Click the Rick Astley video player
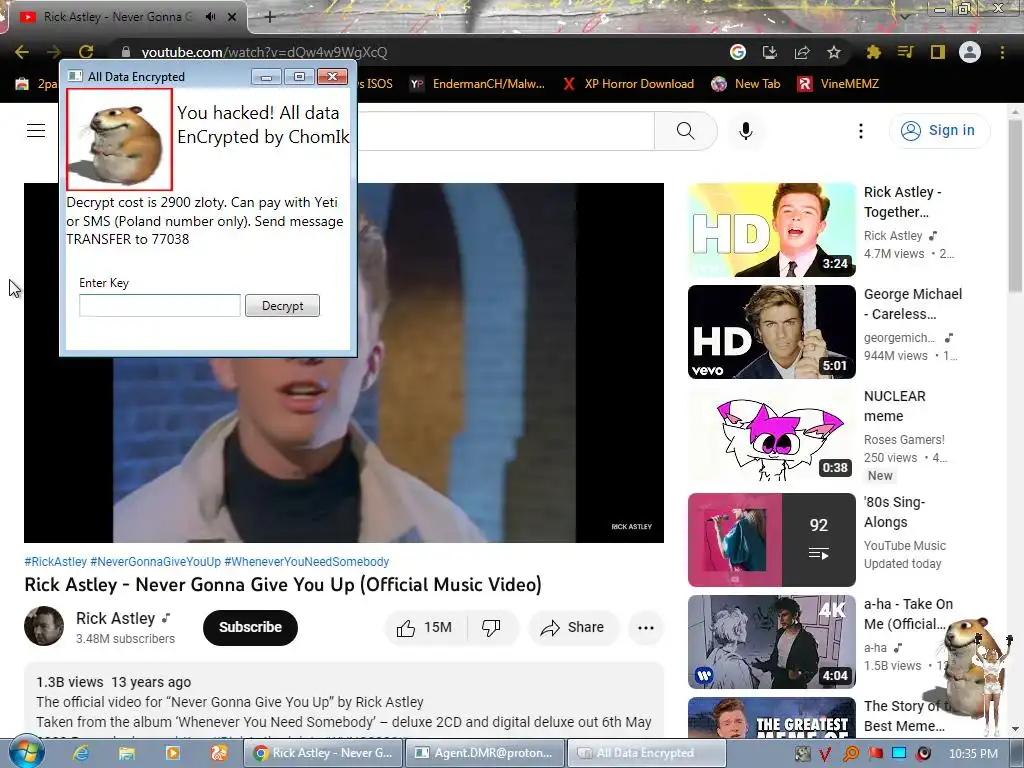Screen dimensions: 1024x768 click(x=344, y=362)
